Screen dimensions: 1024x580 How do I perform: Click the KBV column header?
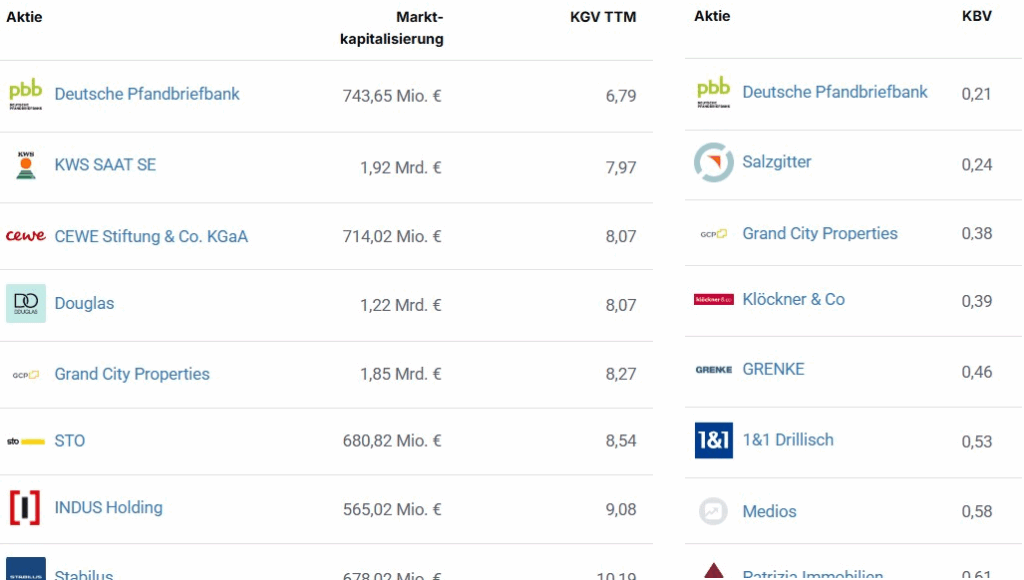976,16
